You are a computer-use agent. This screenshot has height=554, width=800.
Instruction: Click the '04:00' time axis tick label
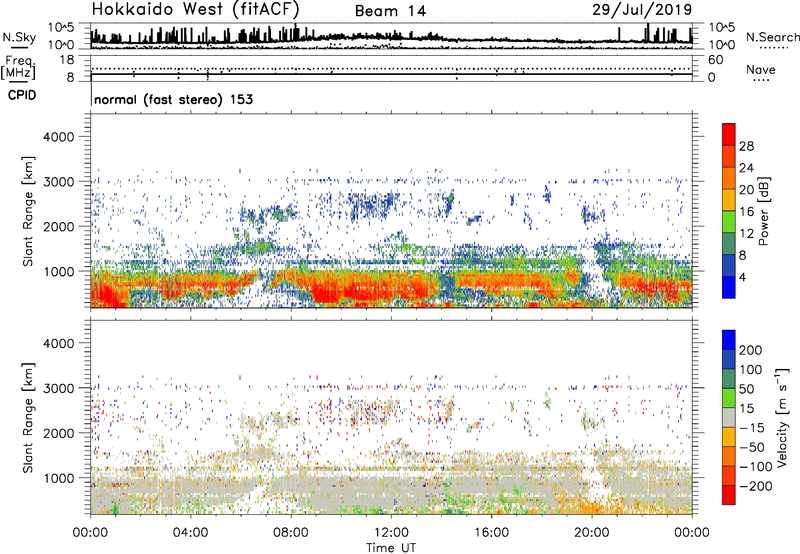tap(190, 533)
